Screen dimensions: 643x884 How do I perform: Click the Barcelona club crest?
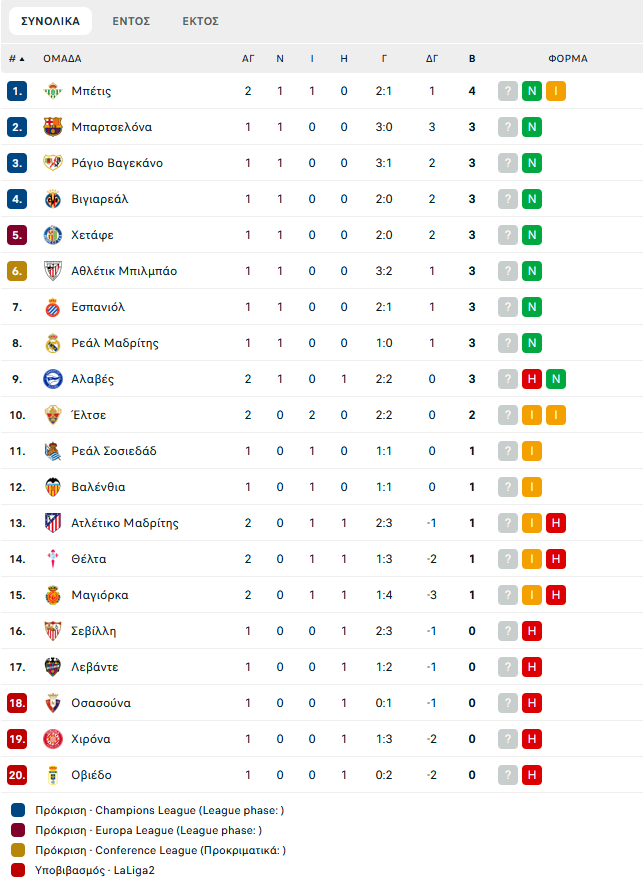click(53, 127)
